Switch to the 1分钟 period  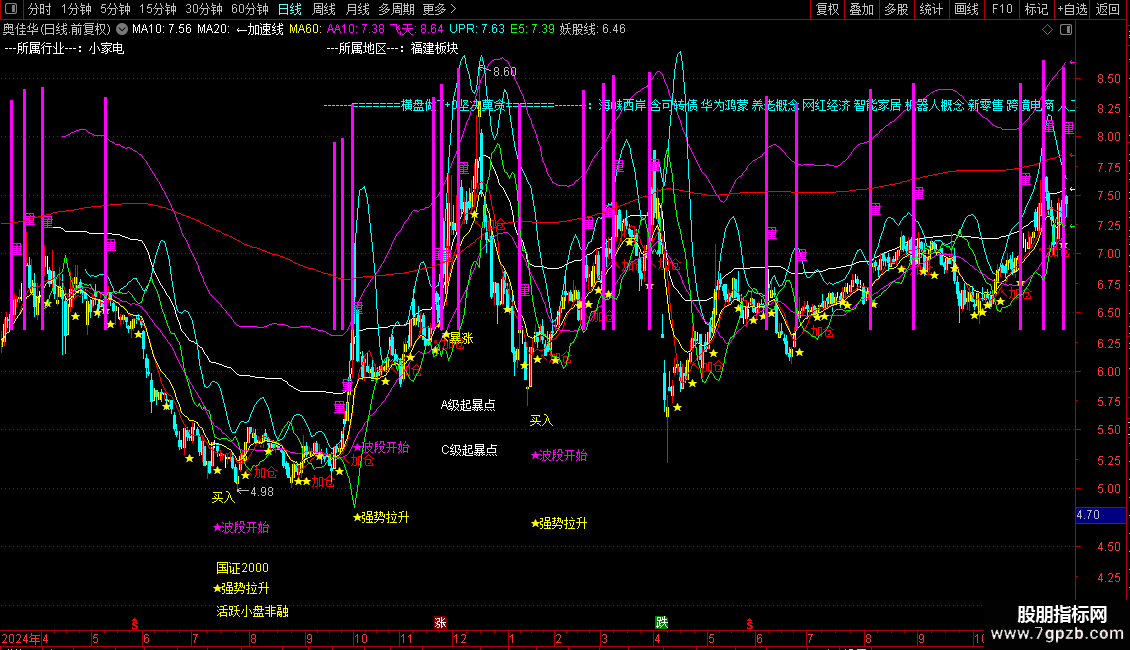pos(76,9)
